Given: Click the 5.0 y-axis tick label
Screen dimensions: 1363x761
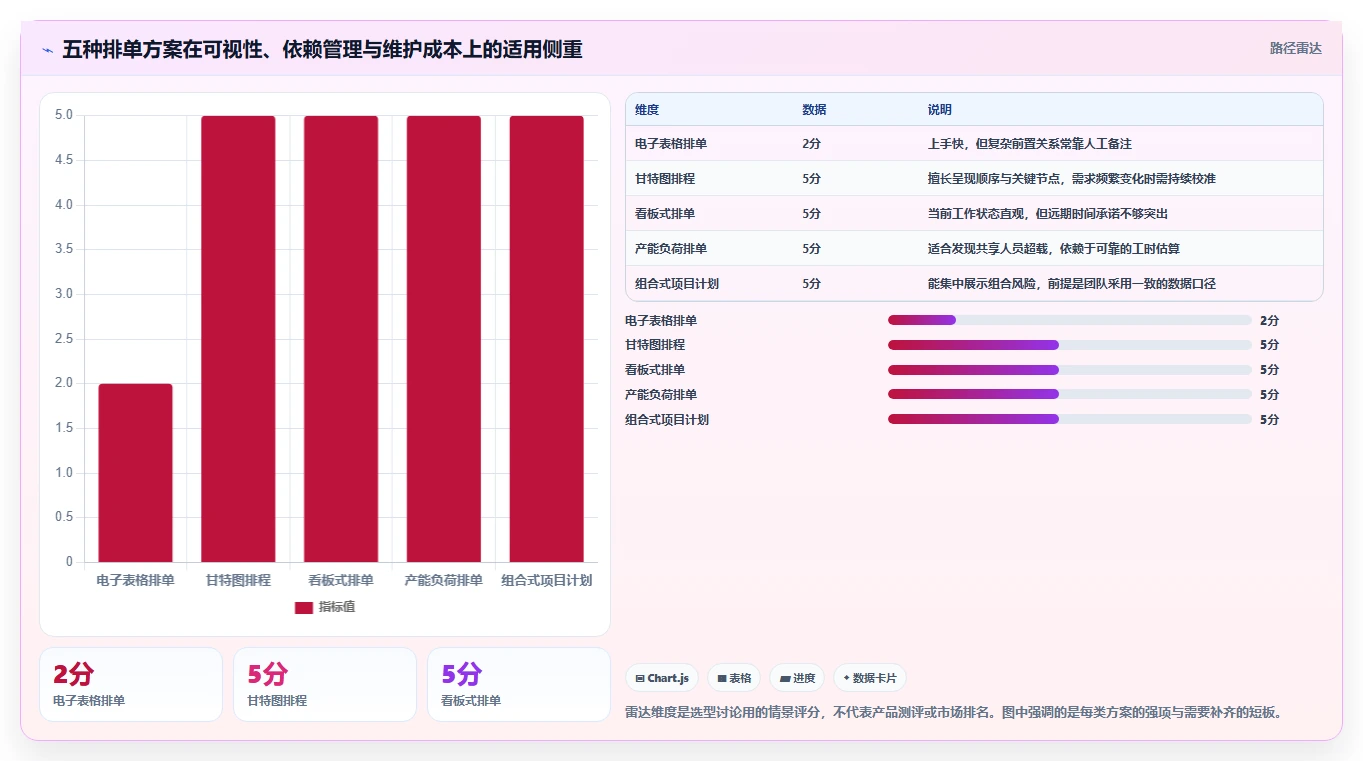Looking at the screenshot, I should pyautogui.click(x=63, y=115).
